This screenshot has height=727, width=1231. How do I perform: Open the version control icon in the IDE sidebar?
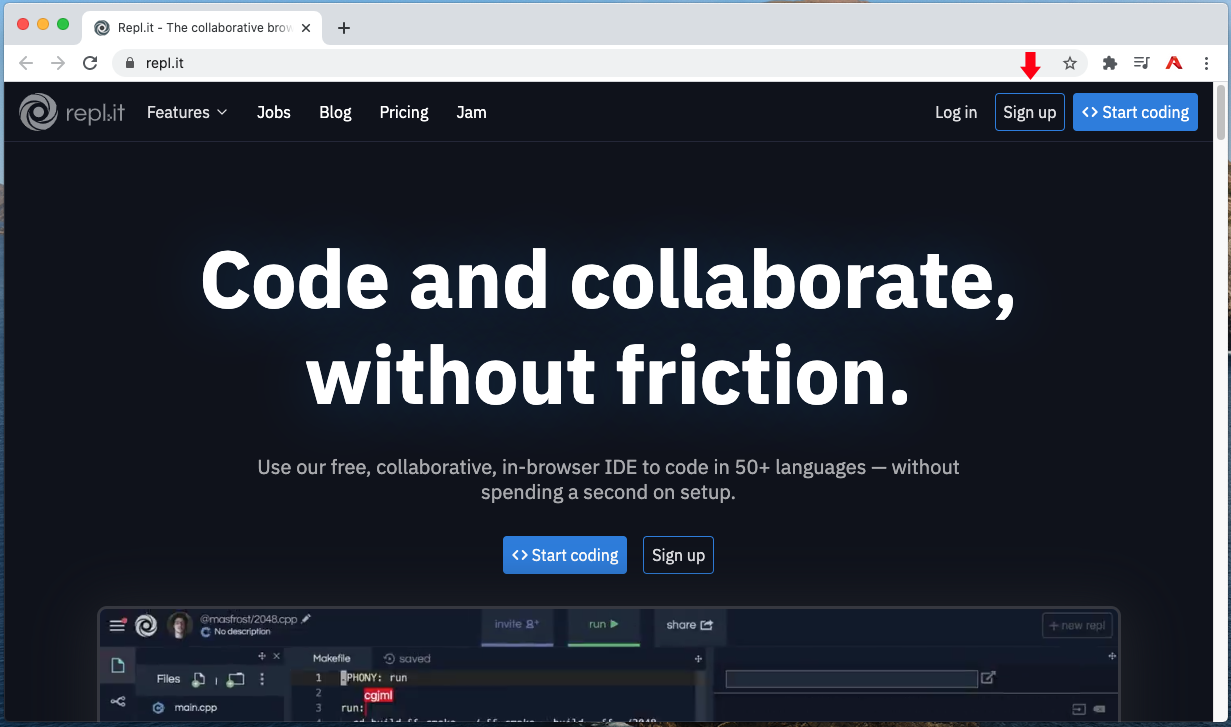click(x=117, y=701)
